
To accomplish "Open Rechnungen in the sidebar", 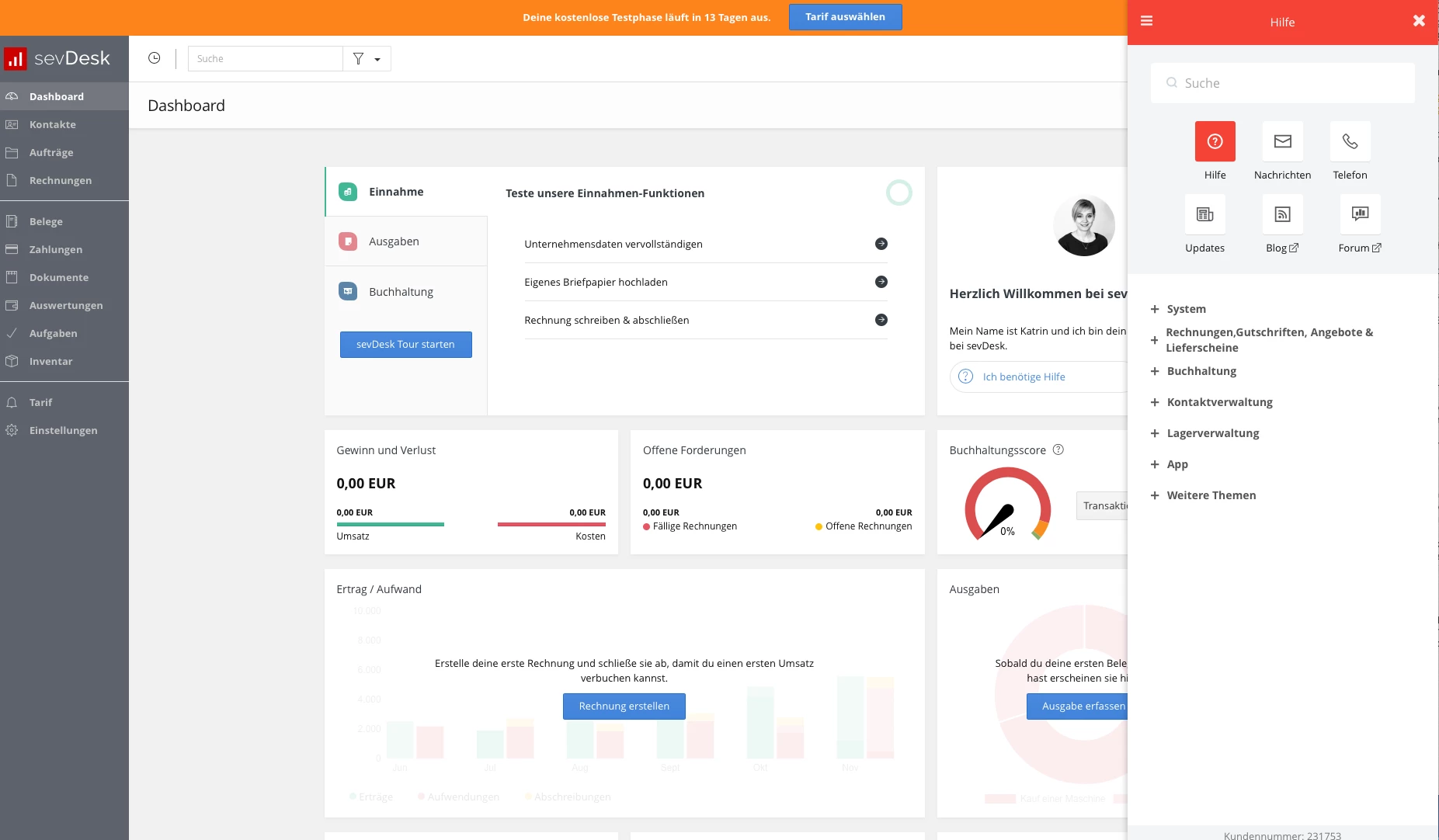I will coord(64,180).
